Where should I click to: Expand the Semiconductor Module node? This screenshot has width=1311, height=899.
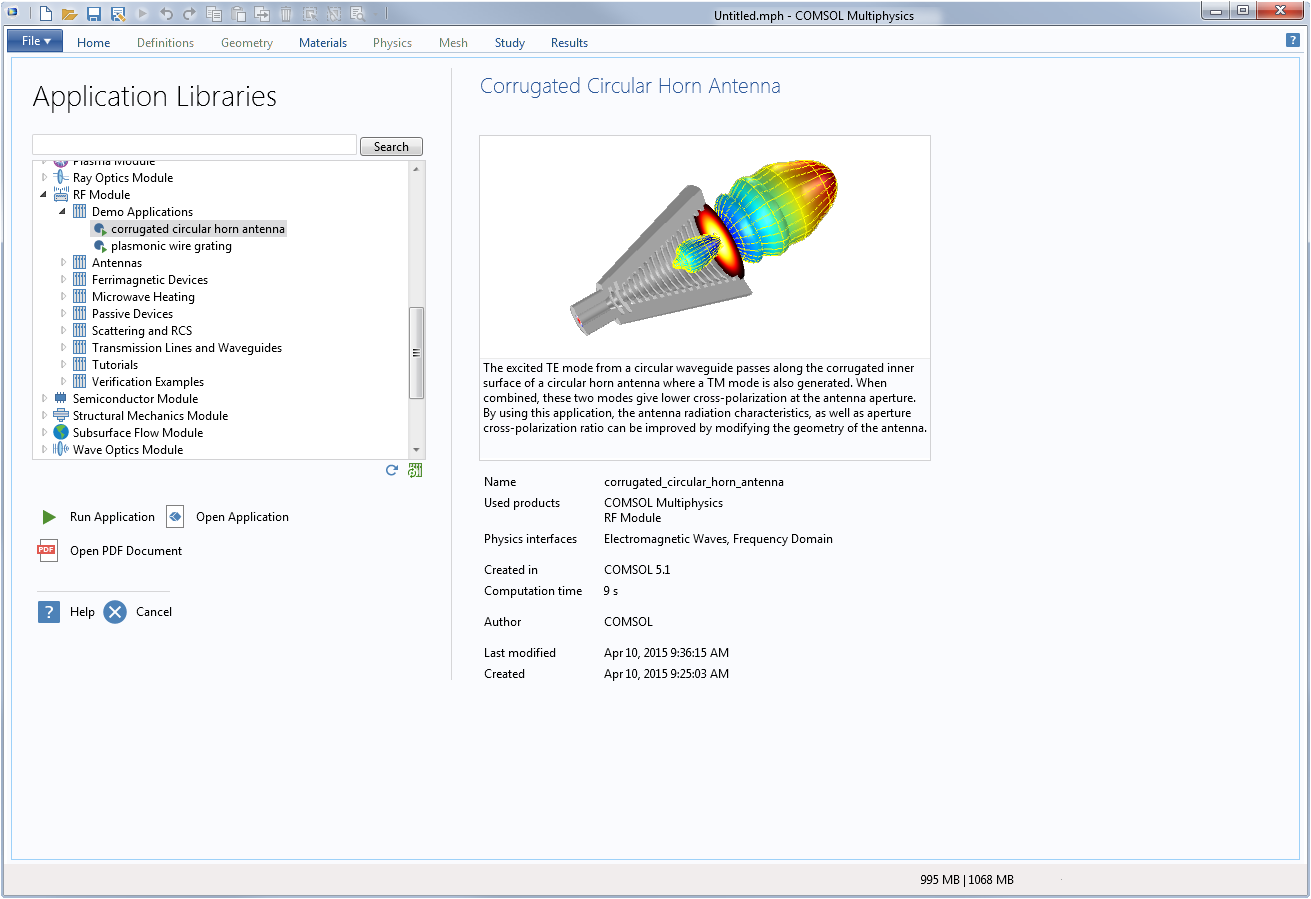44,399
